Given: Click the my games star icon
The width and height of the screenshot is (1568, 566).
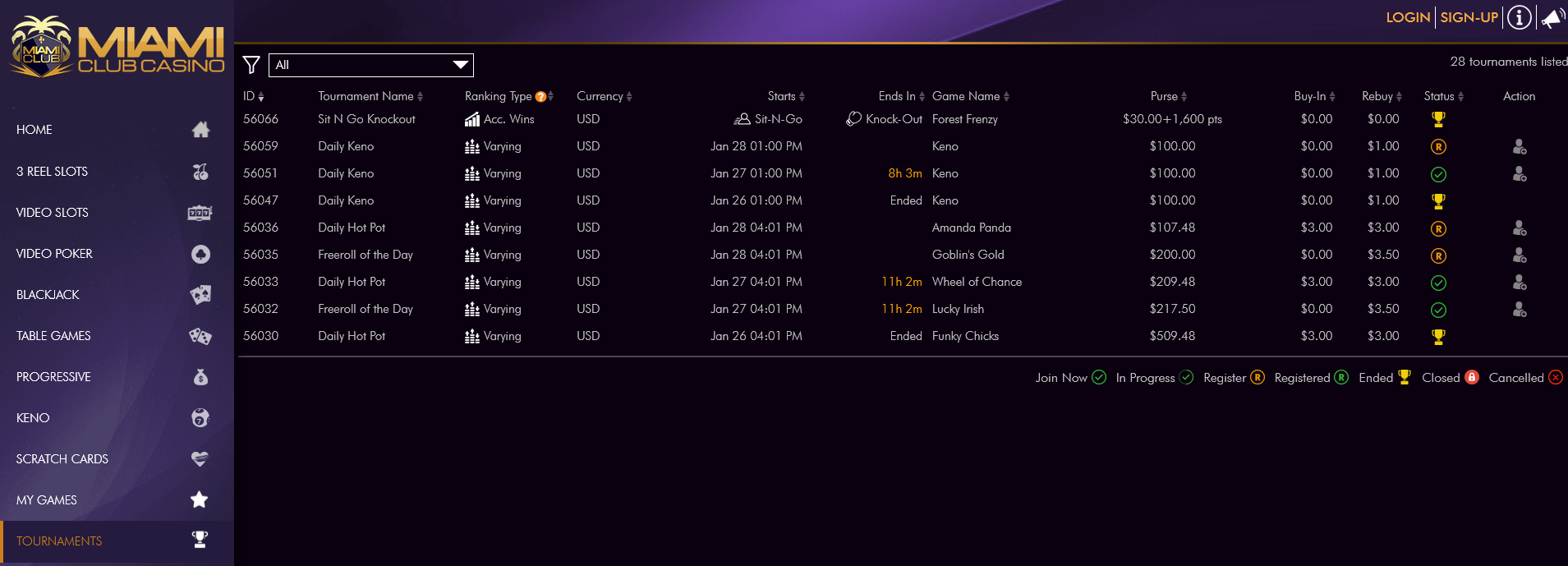Looking at the screenshot, I should coord(199,499).
